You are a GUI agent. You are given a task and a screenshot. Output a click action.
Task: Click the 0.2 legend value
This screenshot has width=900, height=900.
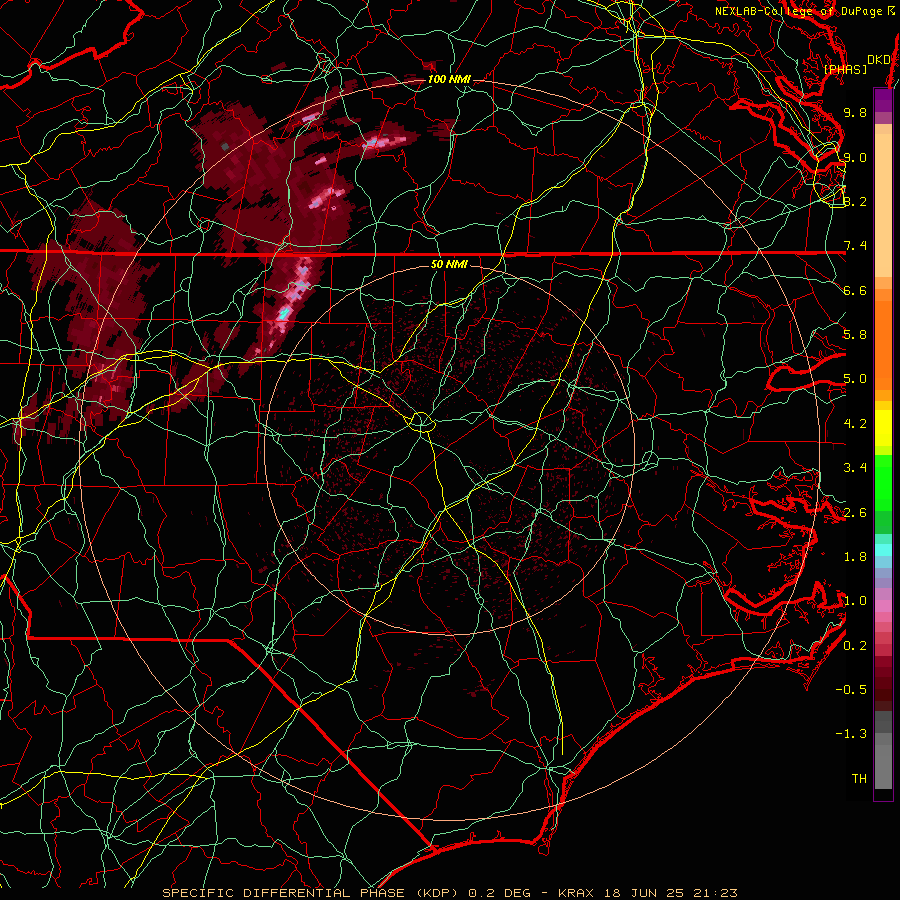click(855, 646)
